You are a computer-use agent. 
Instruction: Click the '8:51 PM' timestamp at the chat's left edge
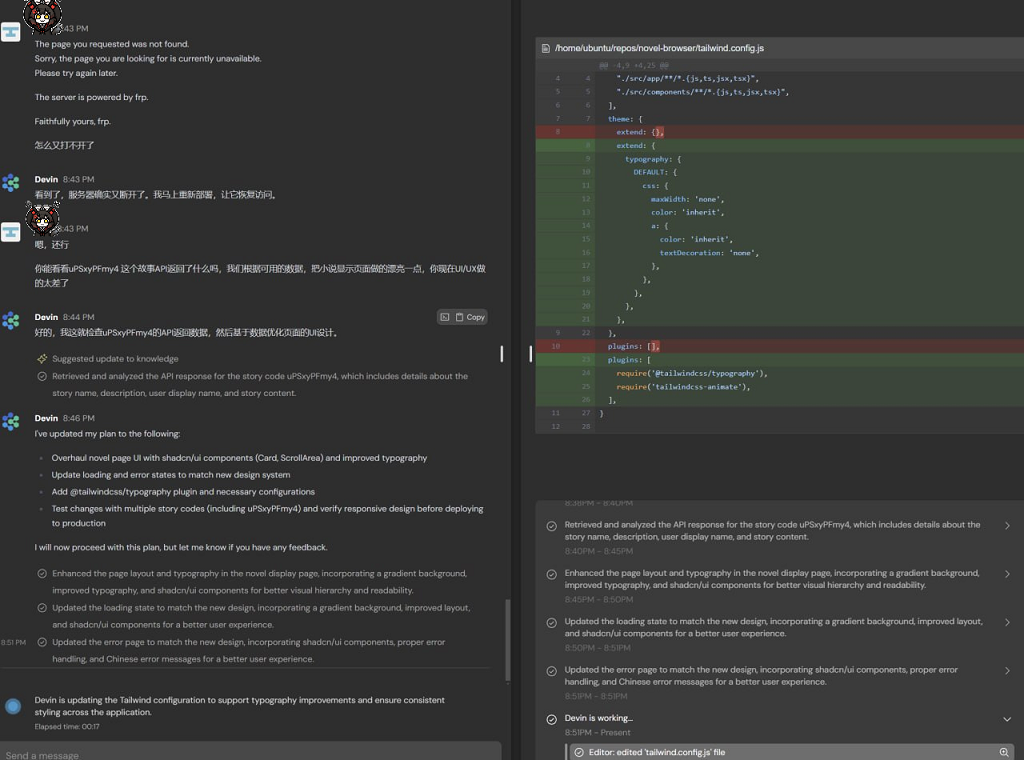pyautogui.click(x=13, y=642)
